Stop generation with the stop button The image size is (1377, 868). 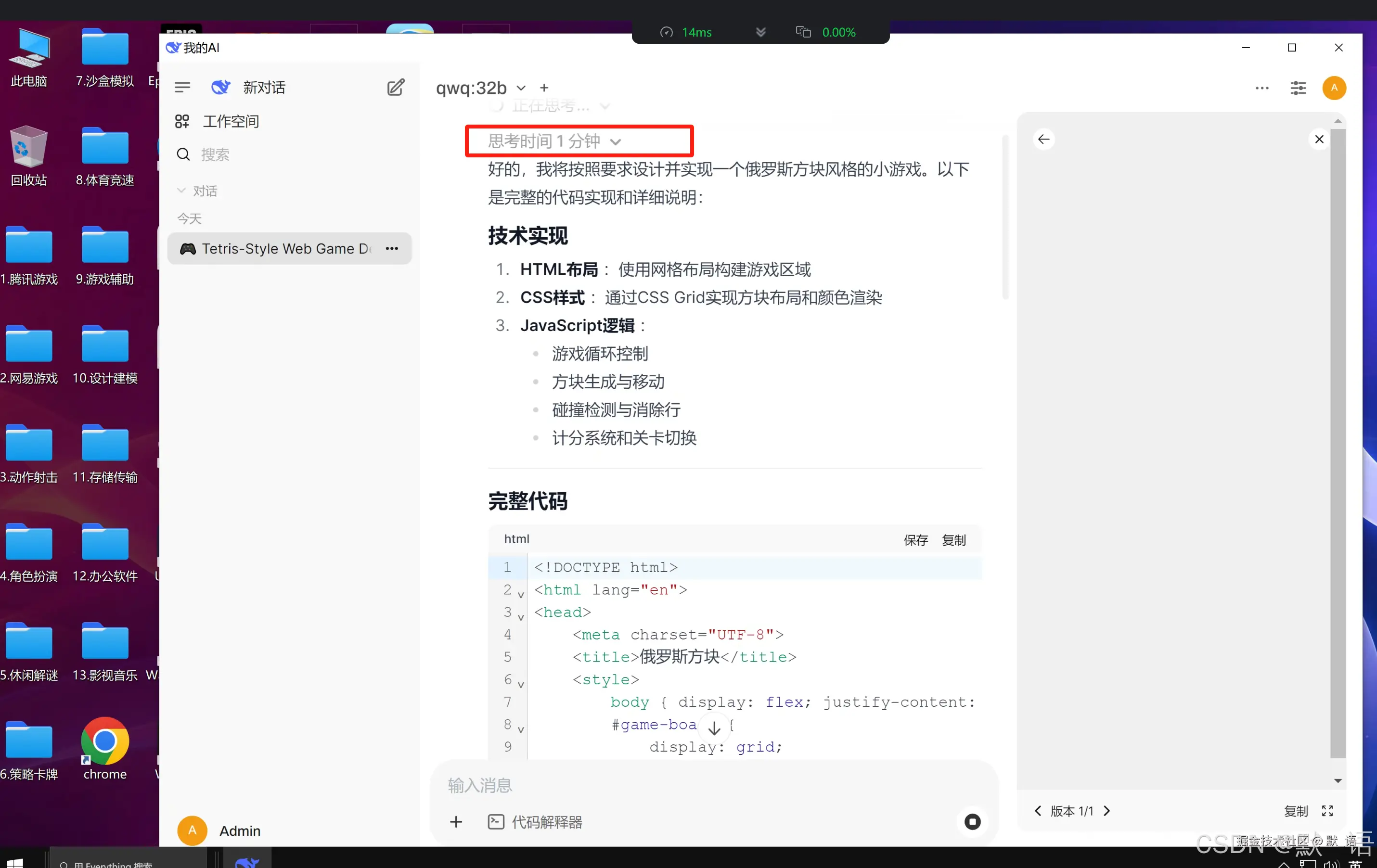(972, 822)
